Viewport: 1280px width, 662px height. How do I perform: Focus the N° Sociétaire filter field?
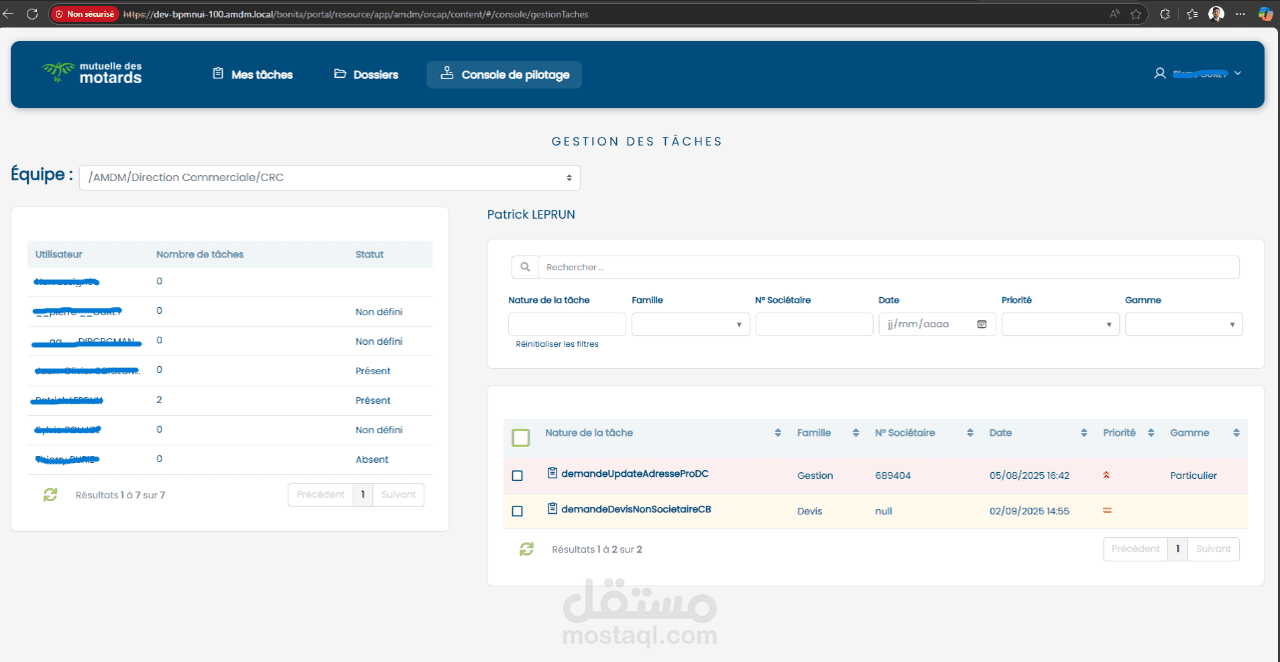pos(814,324)
